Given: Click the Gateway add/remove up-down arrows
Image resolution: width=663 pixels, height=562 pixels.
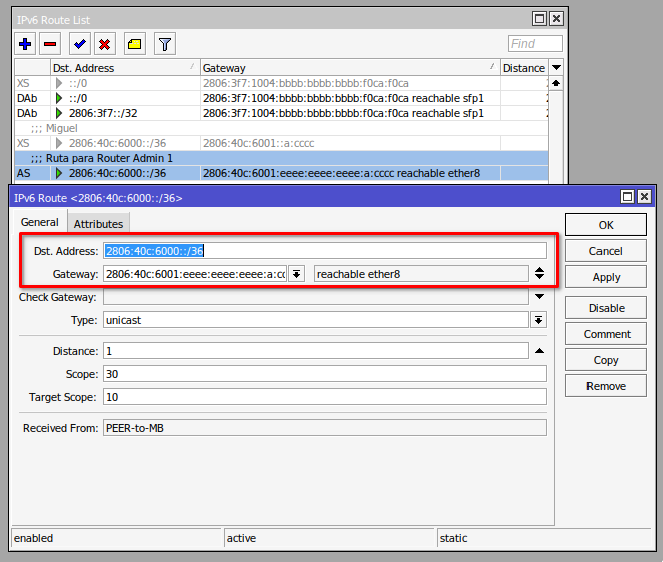Looking at the screenshot, I should coord(540,274).
